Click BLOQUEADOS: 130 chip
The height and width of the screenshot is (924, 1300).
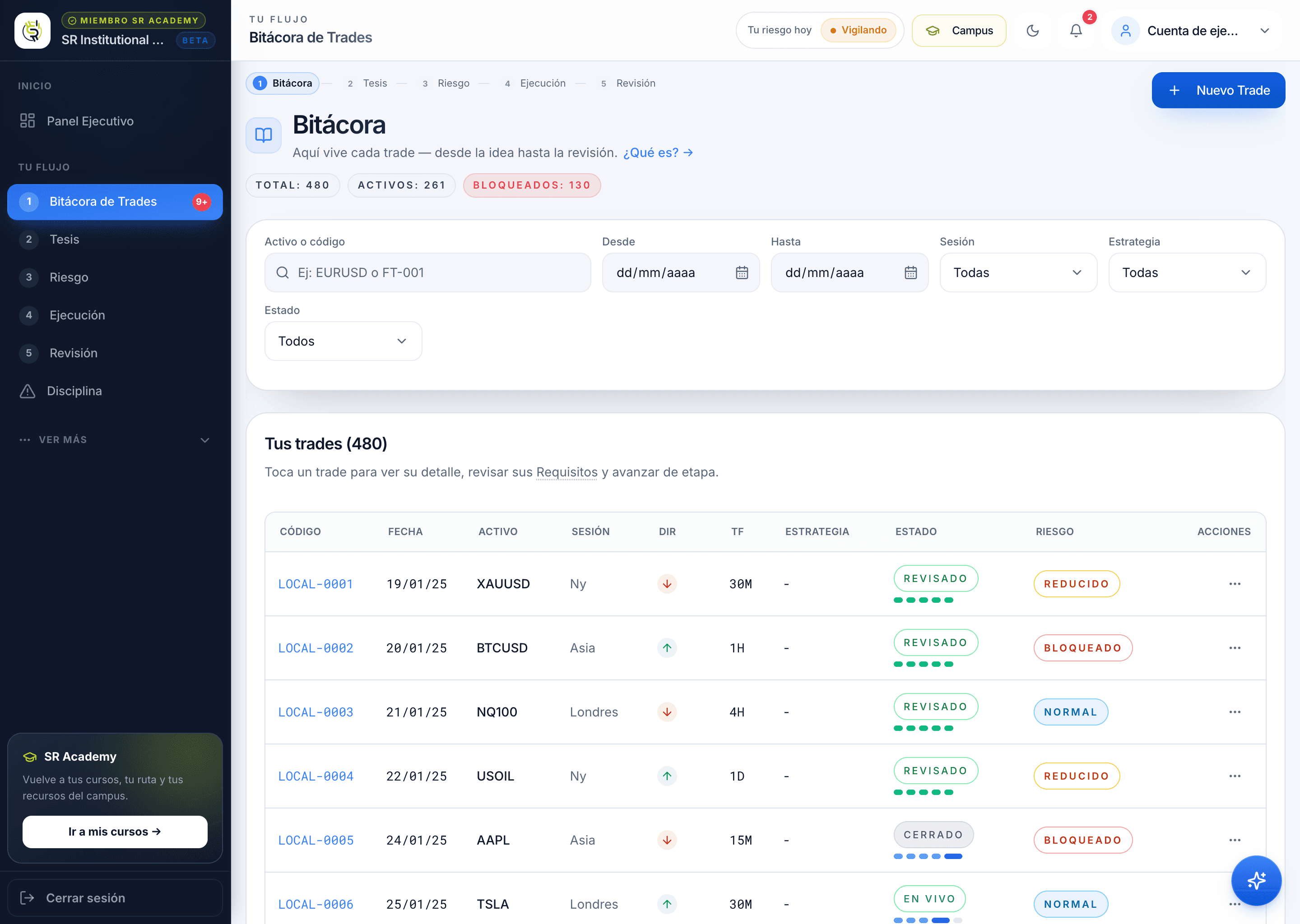[532, 185]
